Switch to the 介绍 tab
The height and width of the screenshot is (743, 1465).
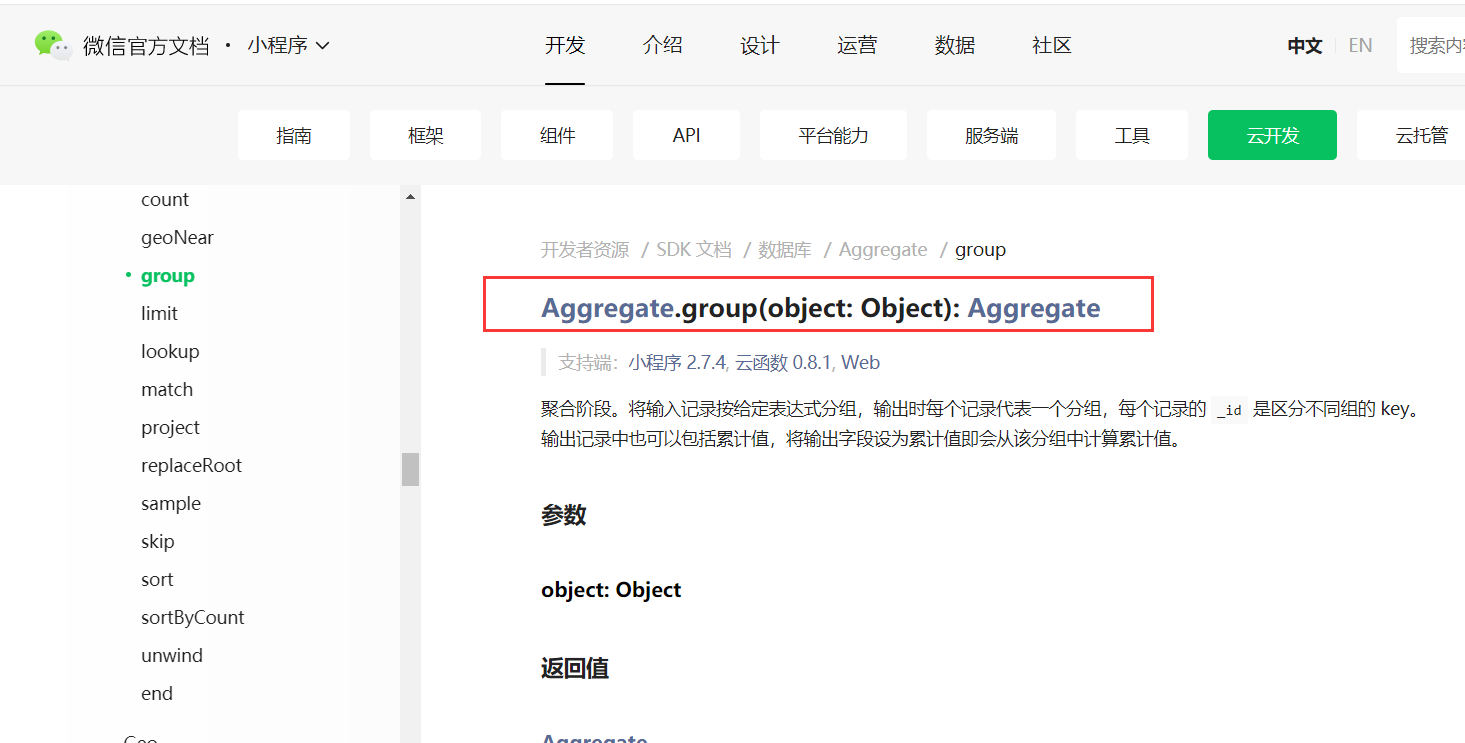(662, 45)
